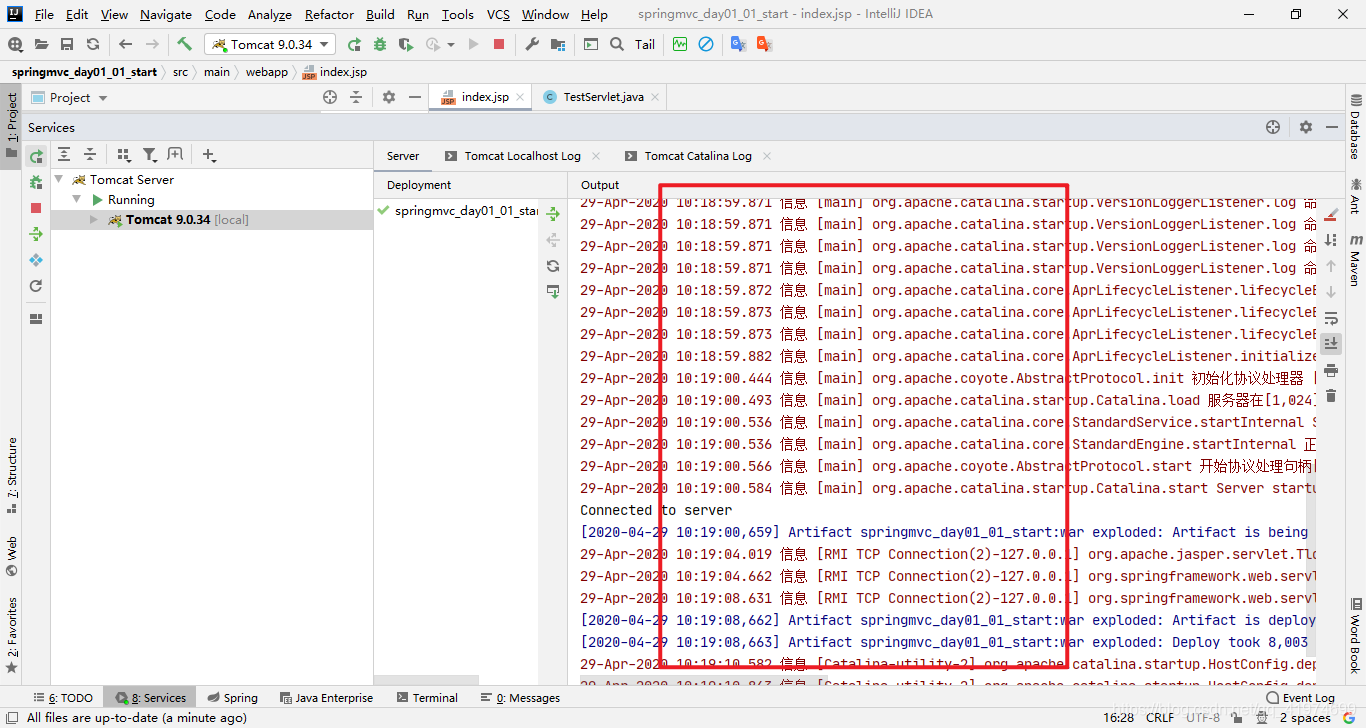Open the Tomcat 9.0.34 run configuration dropdown
1366x728 pixels.
tap(269, 44)
